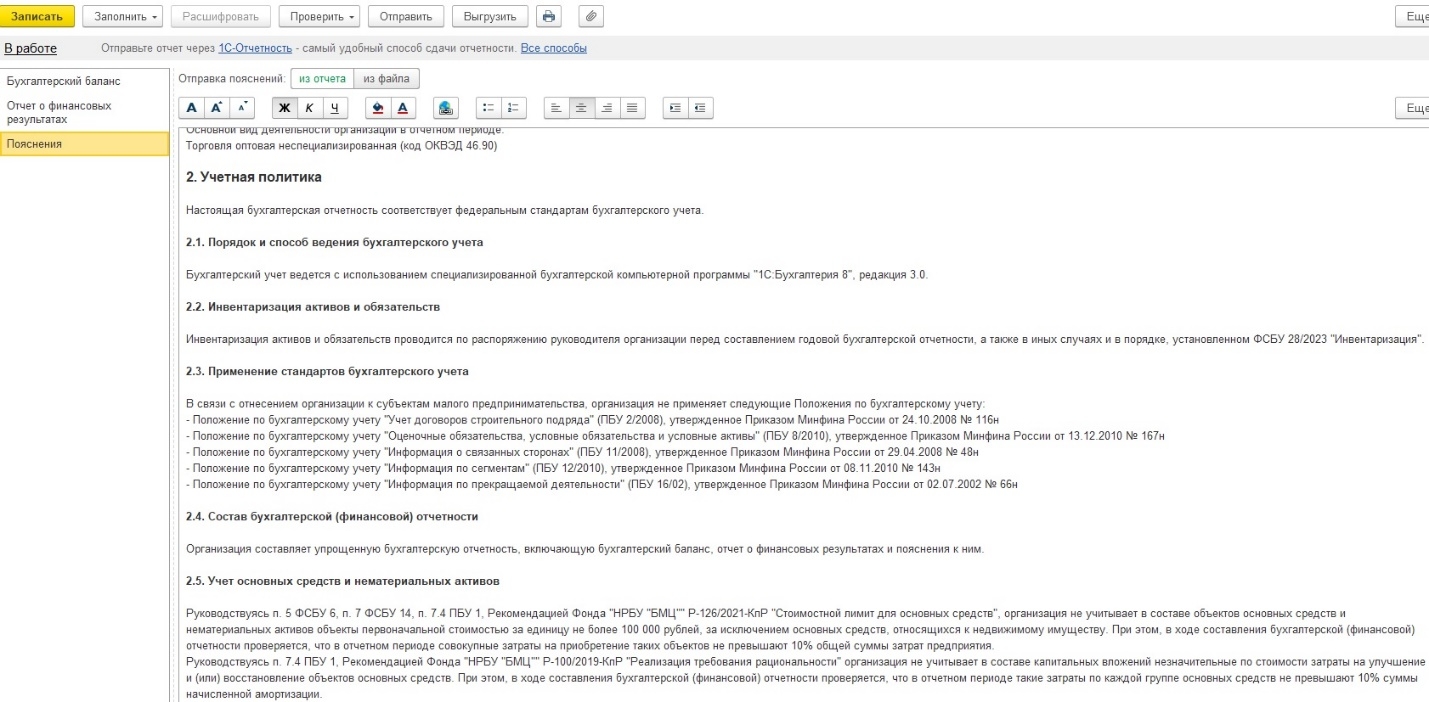Viewport: 1429px width, 702px height.
Task: Apply numbered list formatting
Action: (x=514, y=108)
